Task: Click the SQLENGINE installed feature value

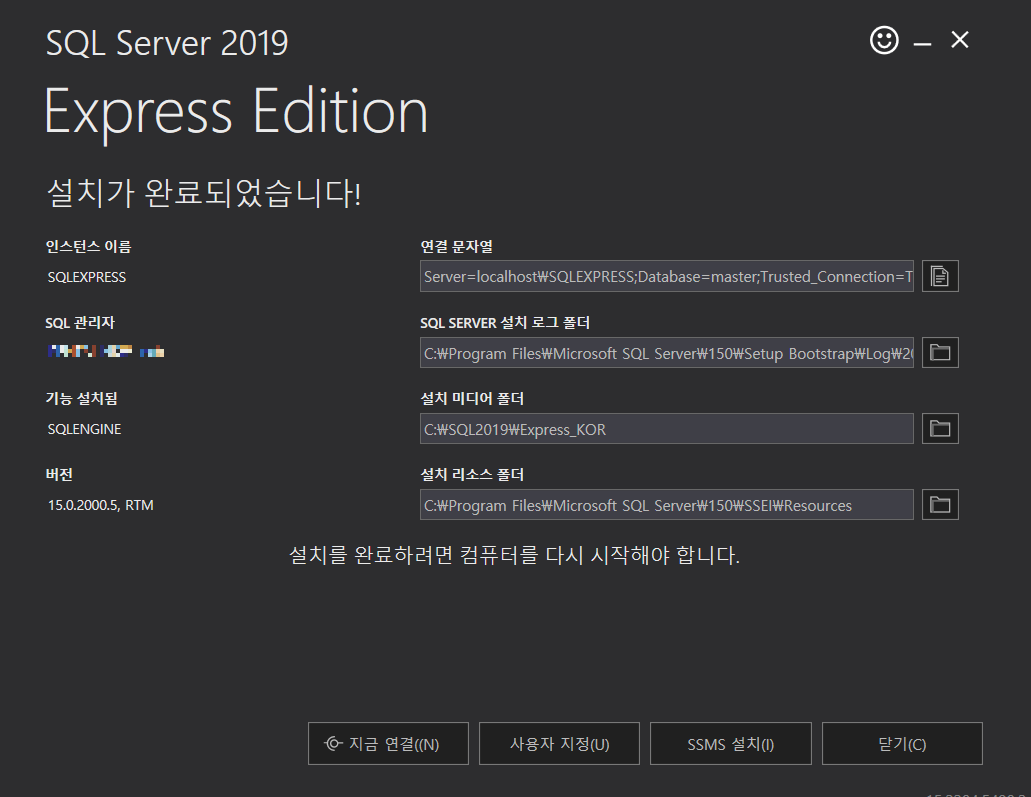Action: tap(84, 429)
